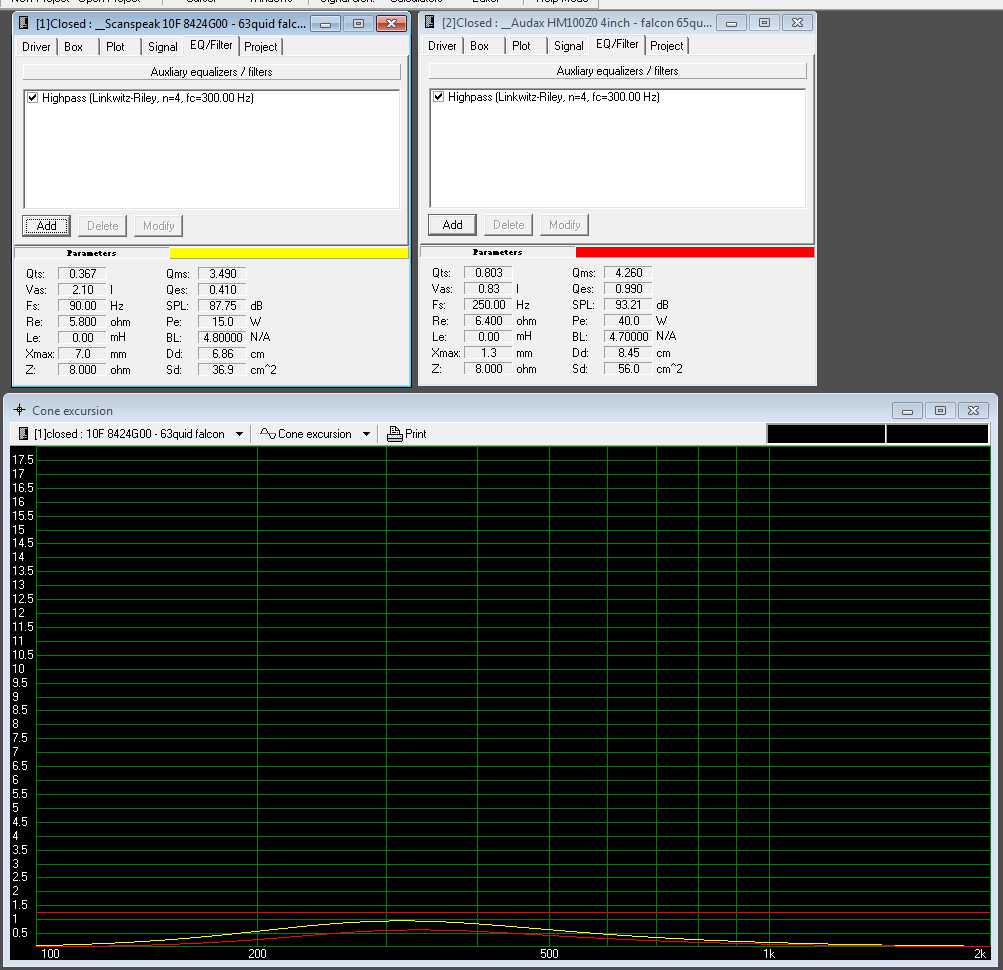Click SPL field 87.75 in Scanspeak window

click(x=222, y=306)
